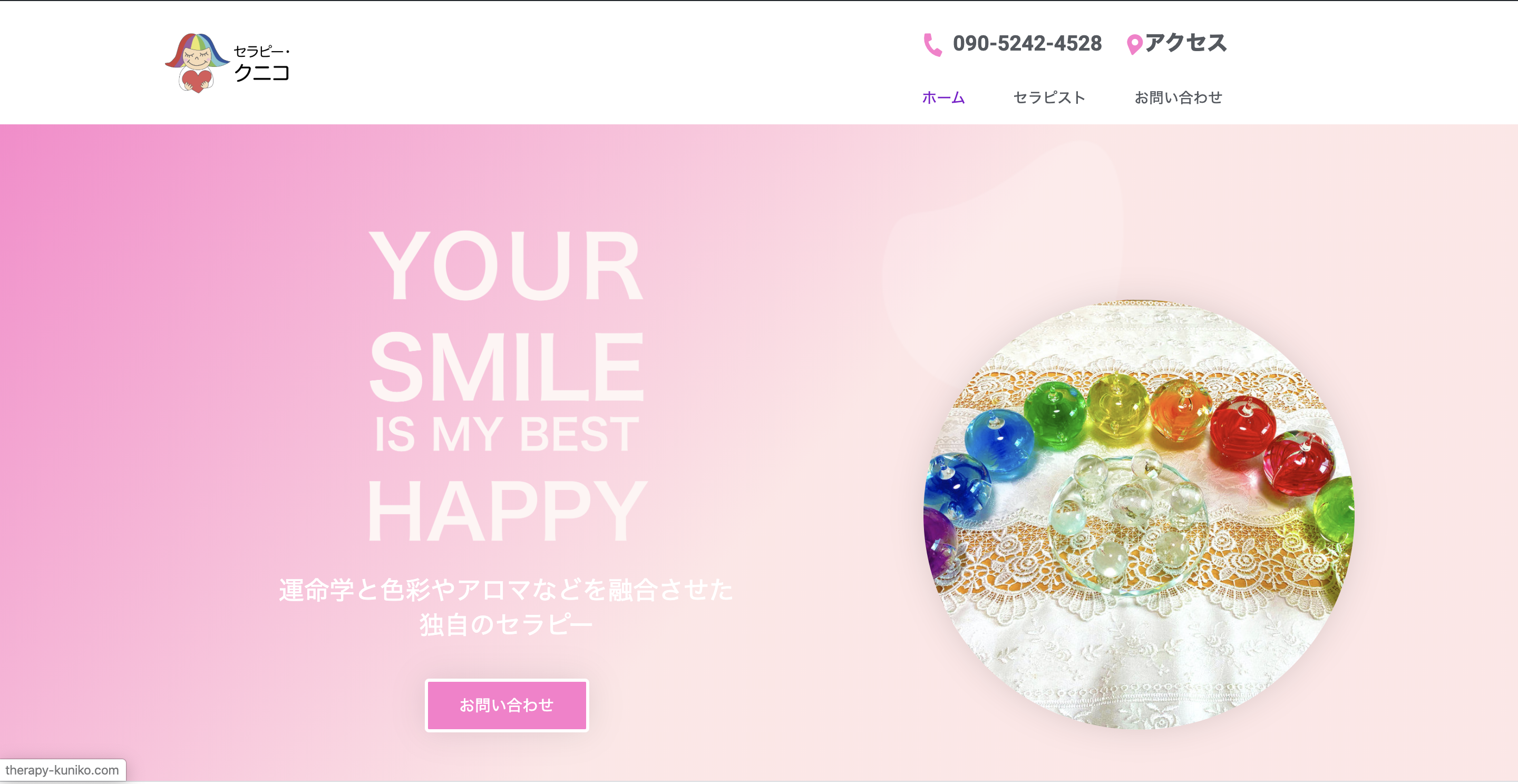Call the number 090-5242-4528

coord(1027,43)
